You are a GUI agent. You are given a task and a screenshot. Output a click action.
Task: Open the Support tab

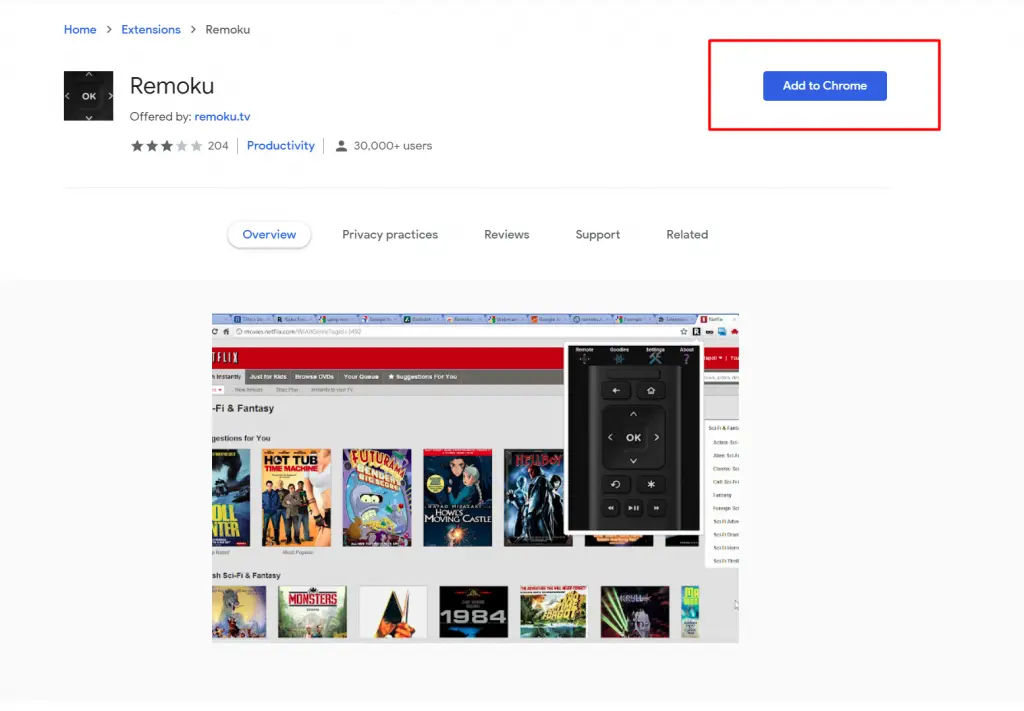[598, 234]
